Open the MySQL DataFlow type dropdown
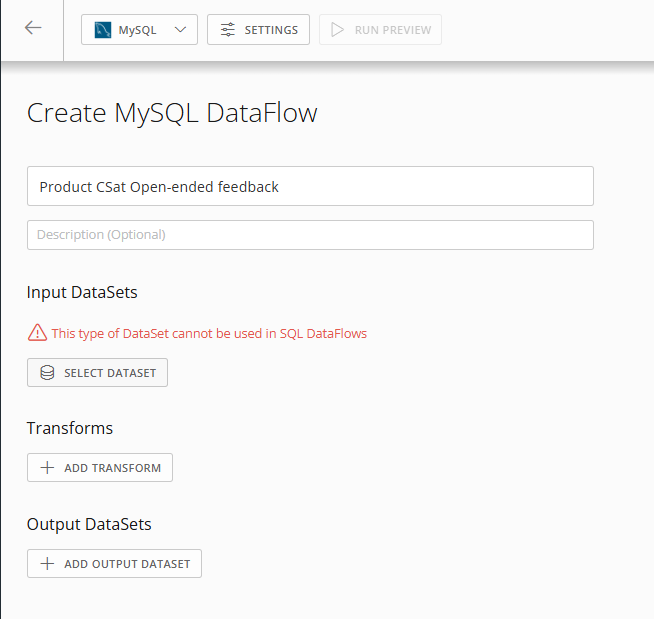 [139, 30]
